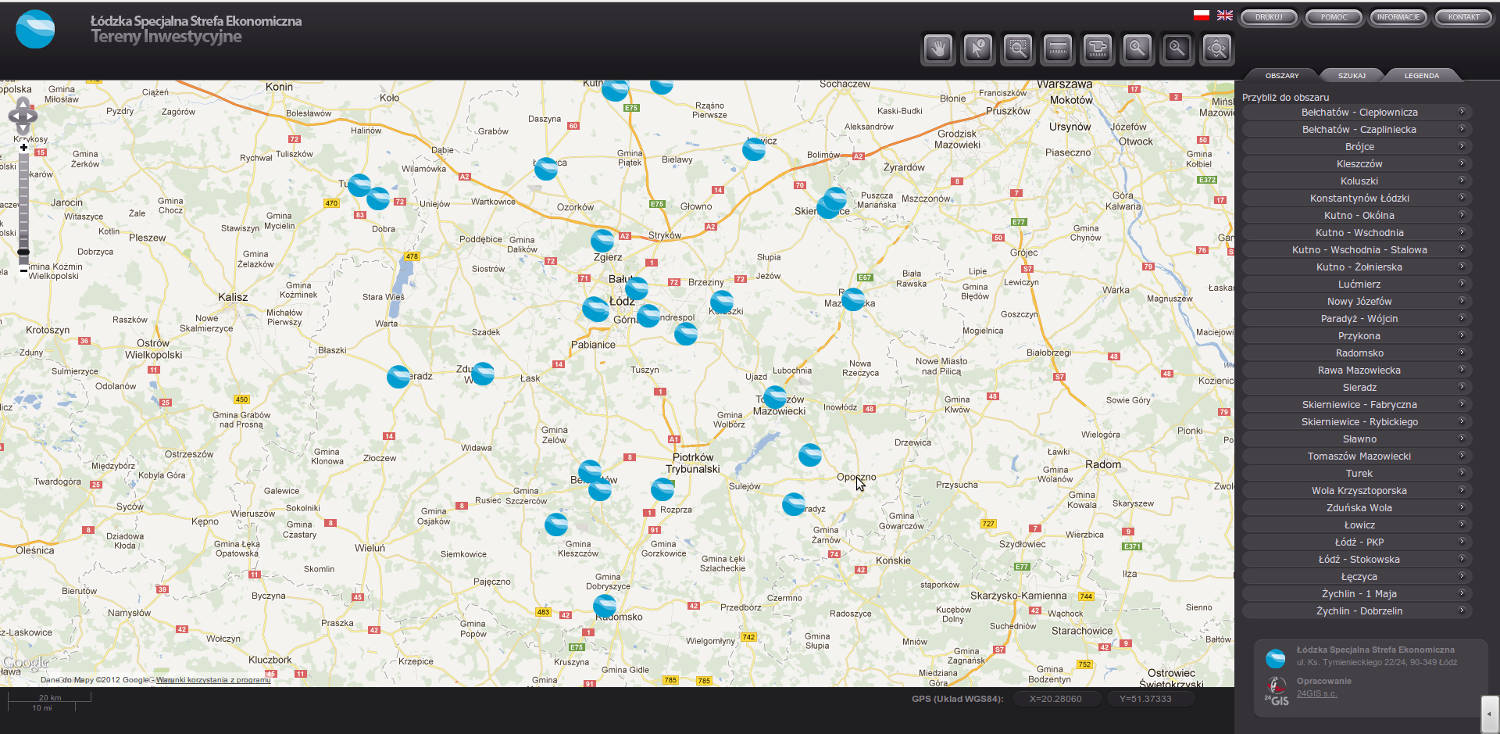Click the map zoom slider handle
This screenshot has width=1500, height=734.
[24, 253]
